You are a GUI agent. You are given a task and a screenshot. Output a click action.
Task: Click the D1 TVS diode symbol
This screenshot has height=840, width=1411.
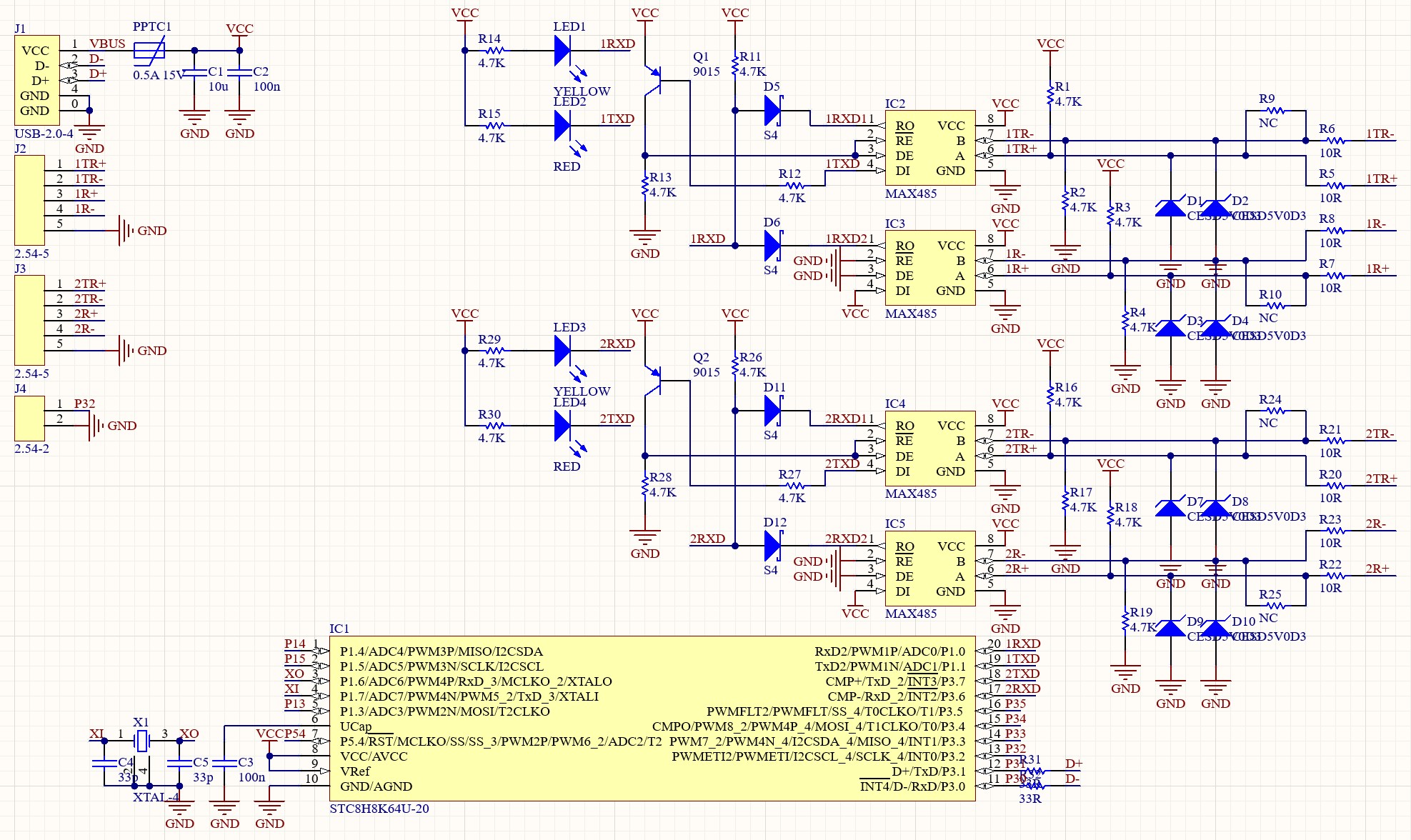pos(1170,208)
